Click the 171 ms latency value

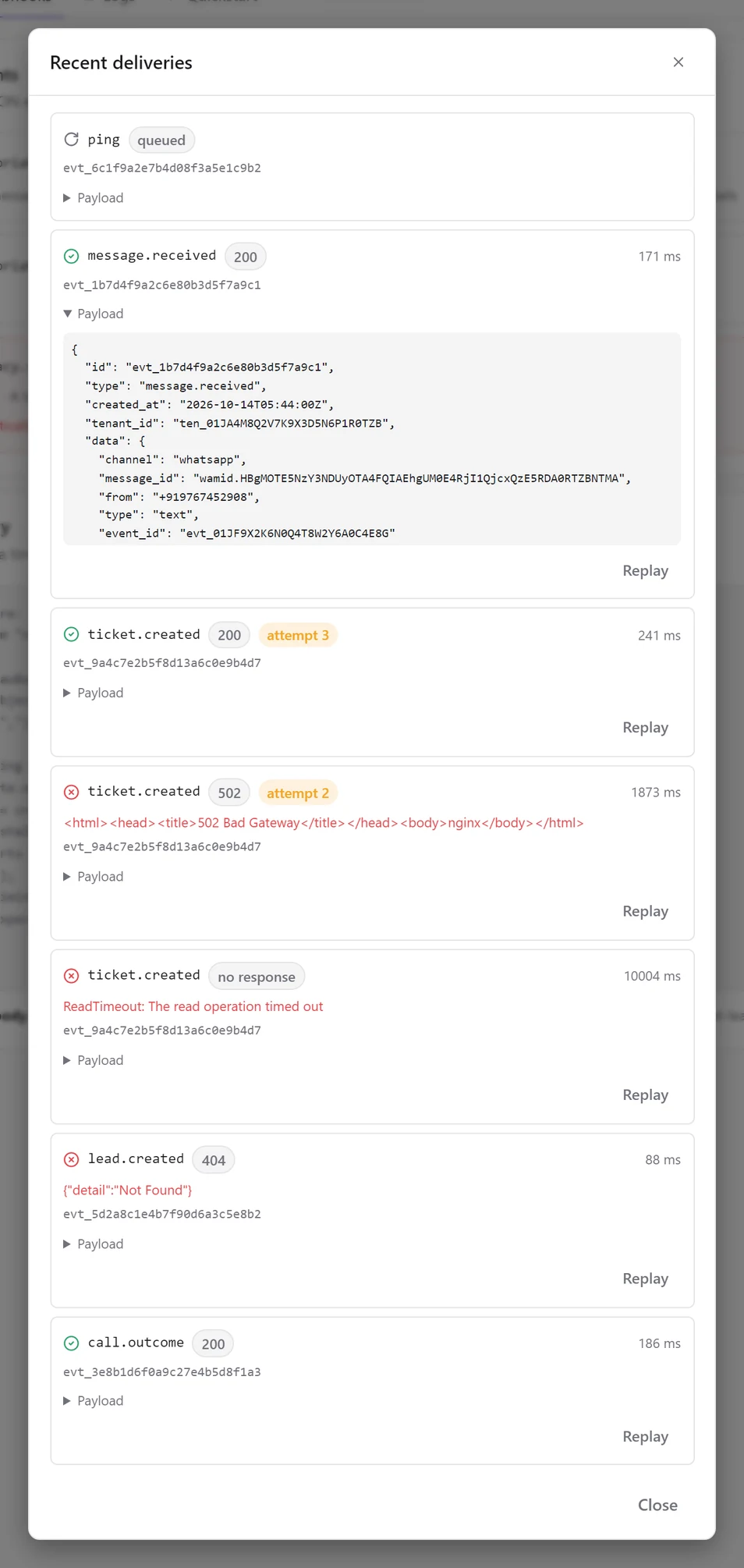659,257
